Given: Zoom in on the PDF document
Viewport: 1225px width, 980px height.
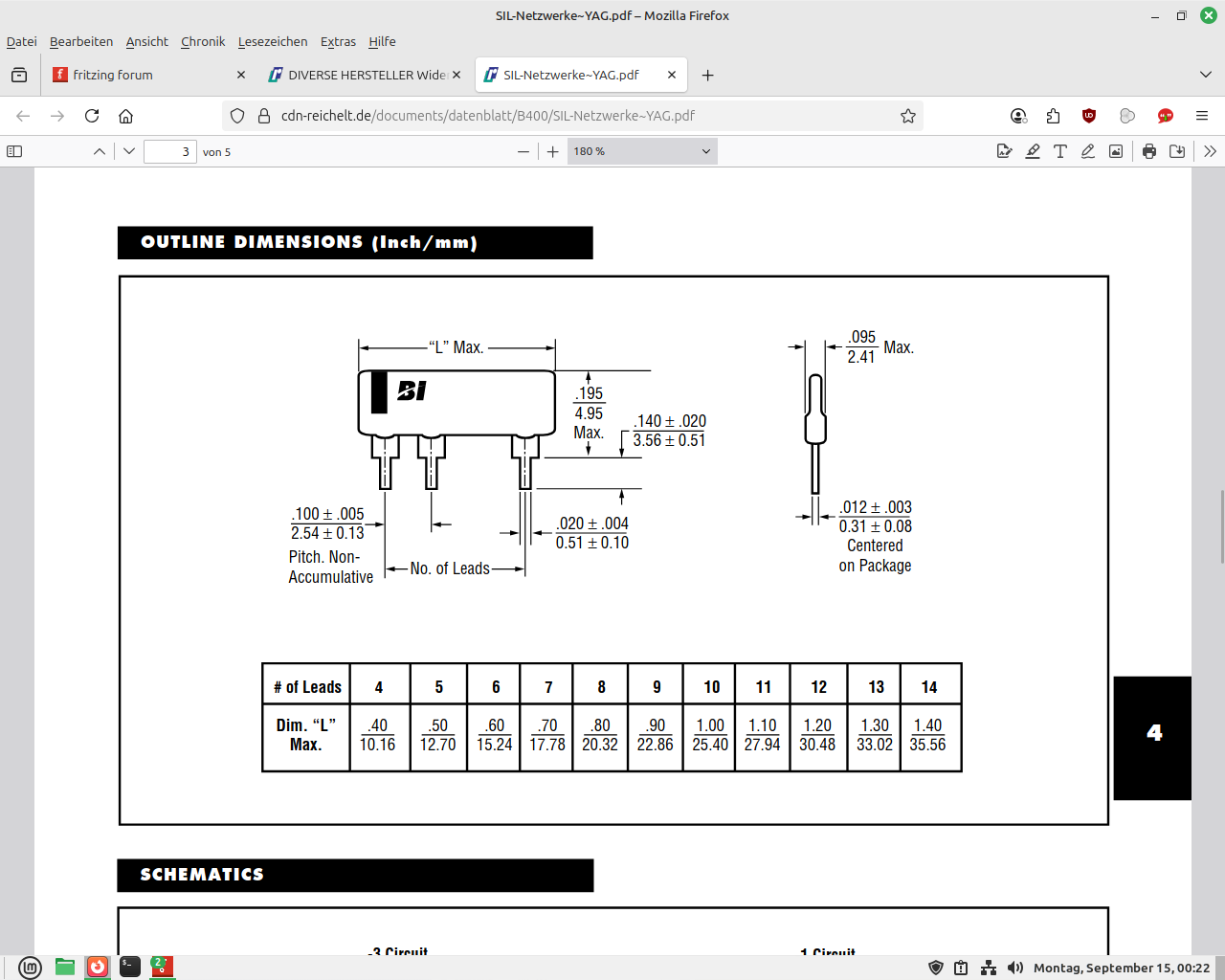Looking at the screenshot, I should (x=553, y=151).
